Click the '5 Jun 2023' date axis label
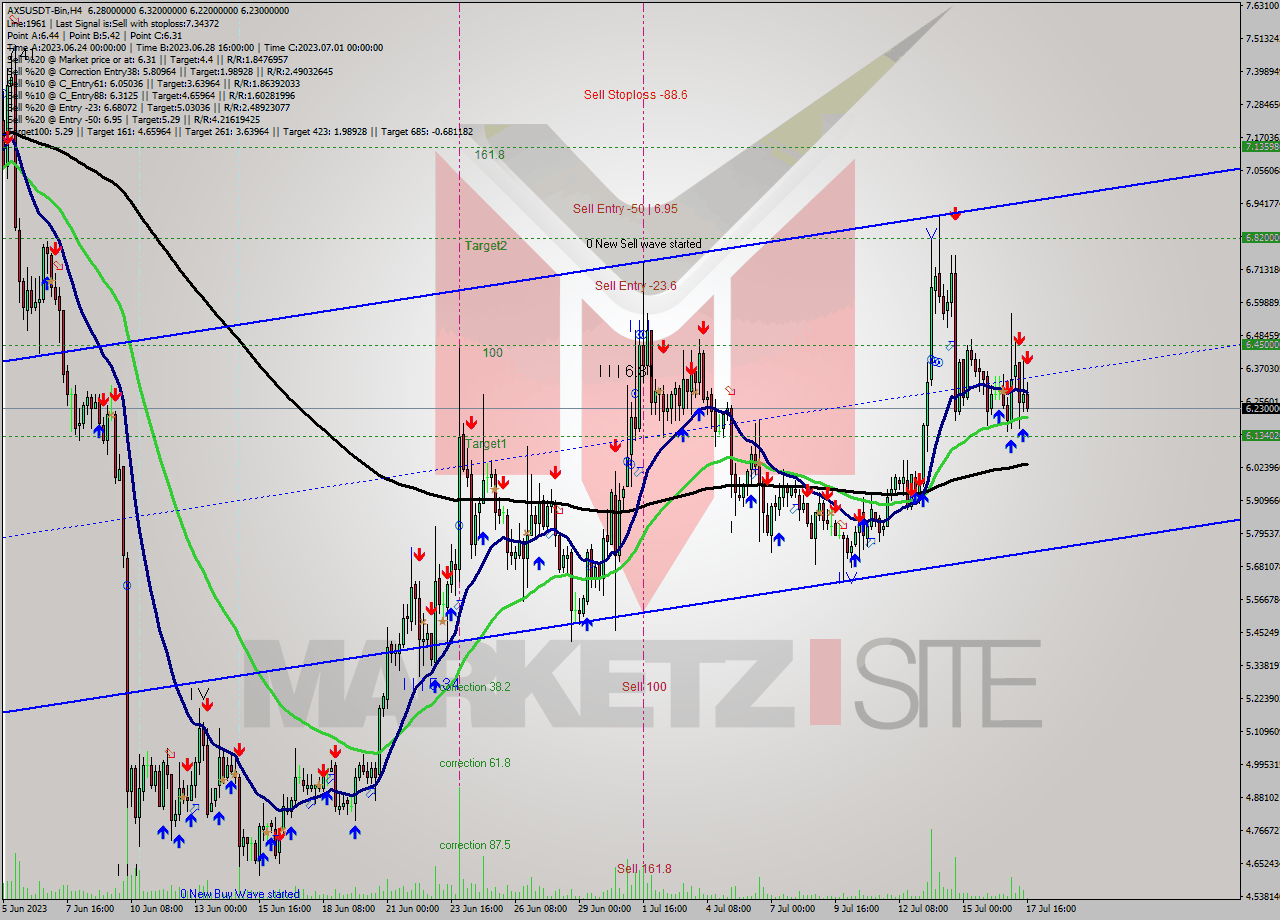Image resolution: width=1280 pixels, height=920 pixels. [27, 909]
